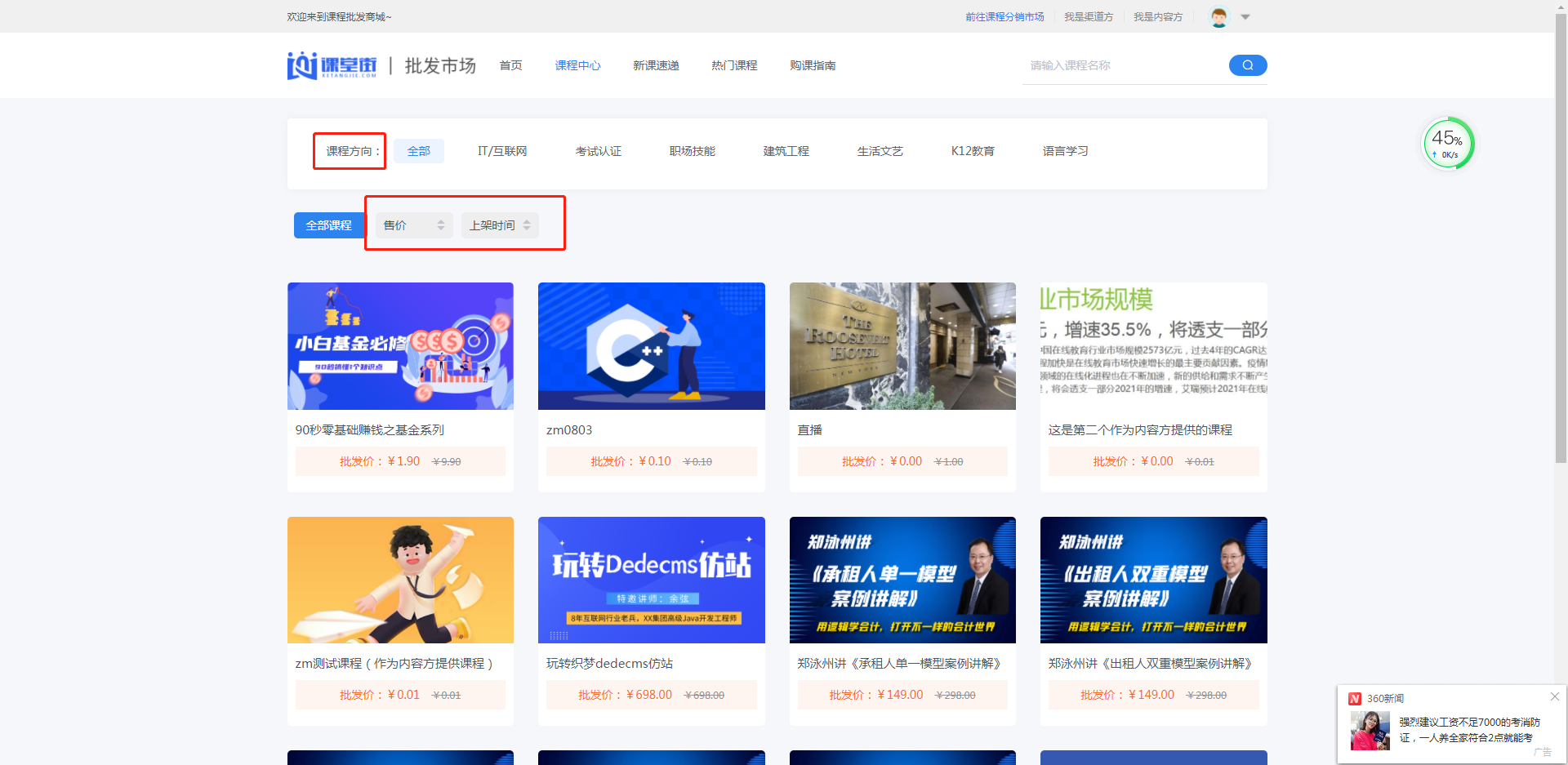Viewport: 1568px width, 765px height.
Task: Filter by 考试认证 direction
Action: point(599,151)
